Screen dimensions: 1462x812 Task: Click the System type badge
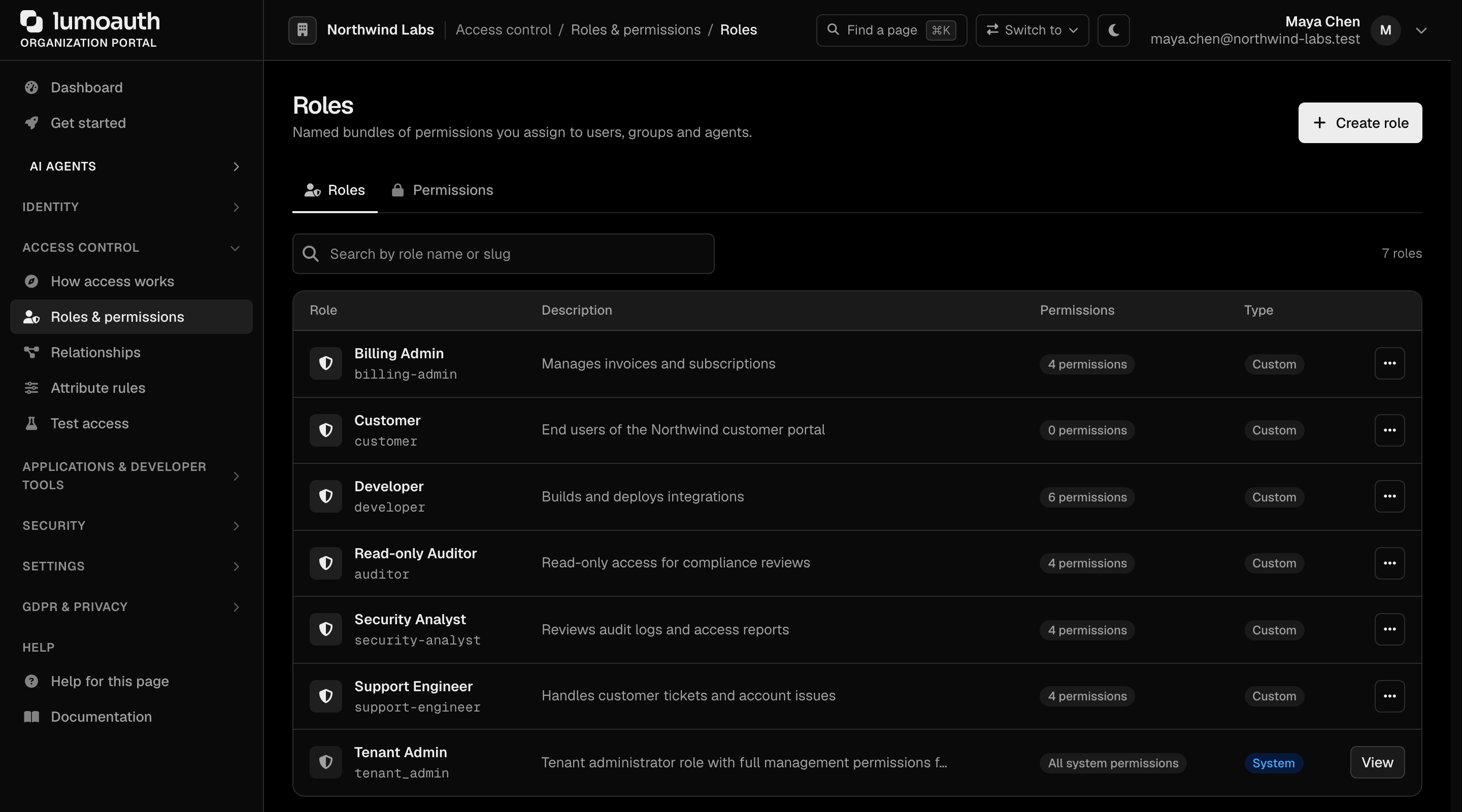1274,763
